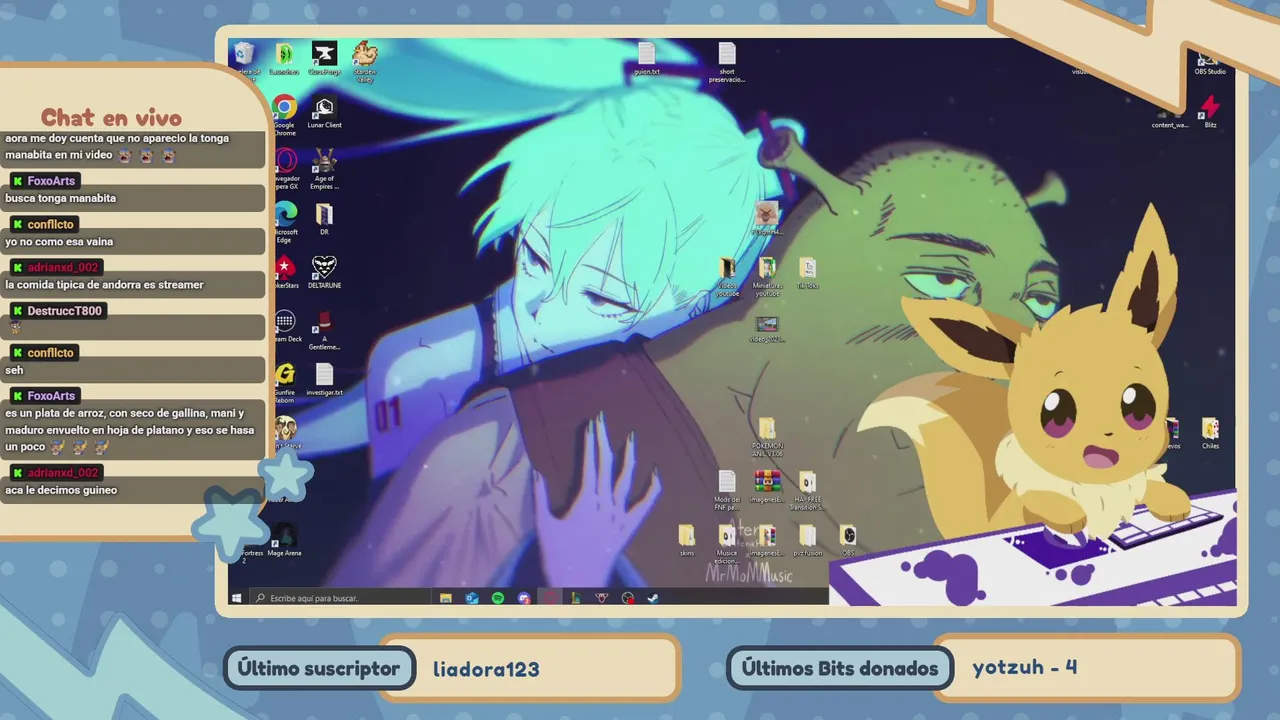The width and height of the screenshot is (1280, 720).
Task: Open Discord from the taskbar
Action: click(524, 598)
